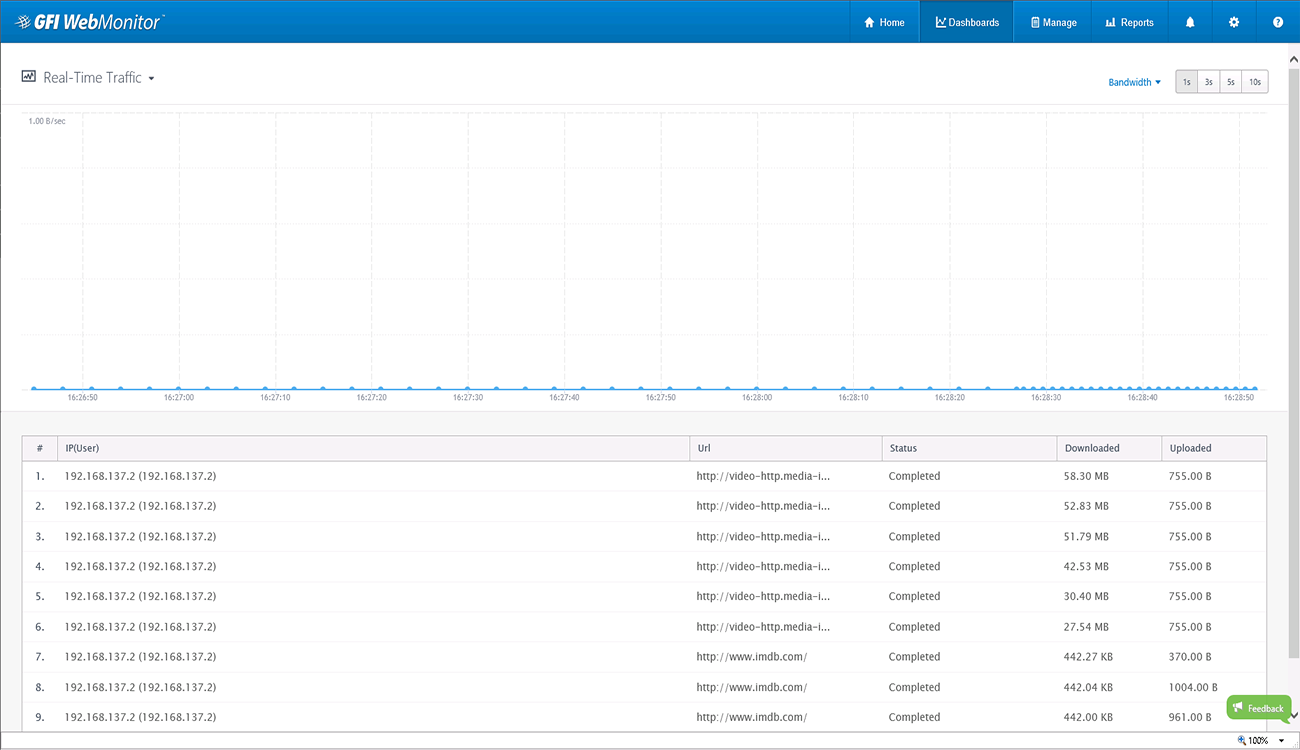This screenshot has height=750, width=1300.
Task: Open the Reports menu
Action: 1129,22
